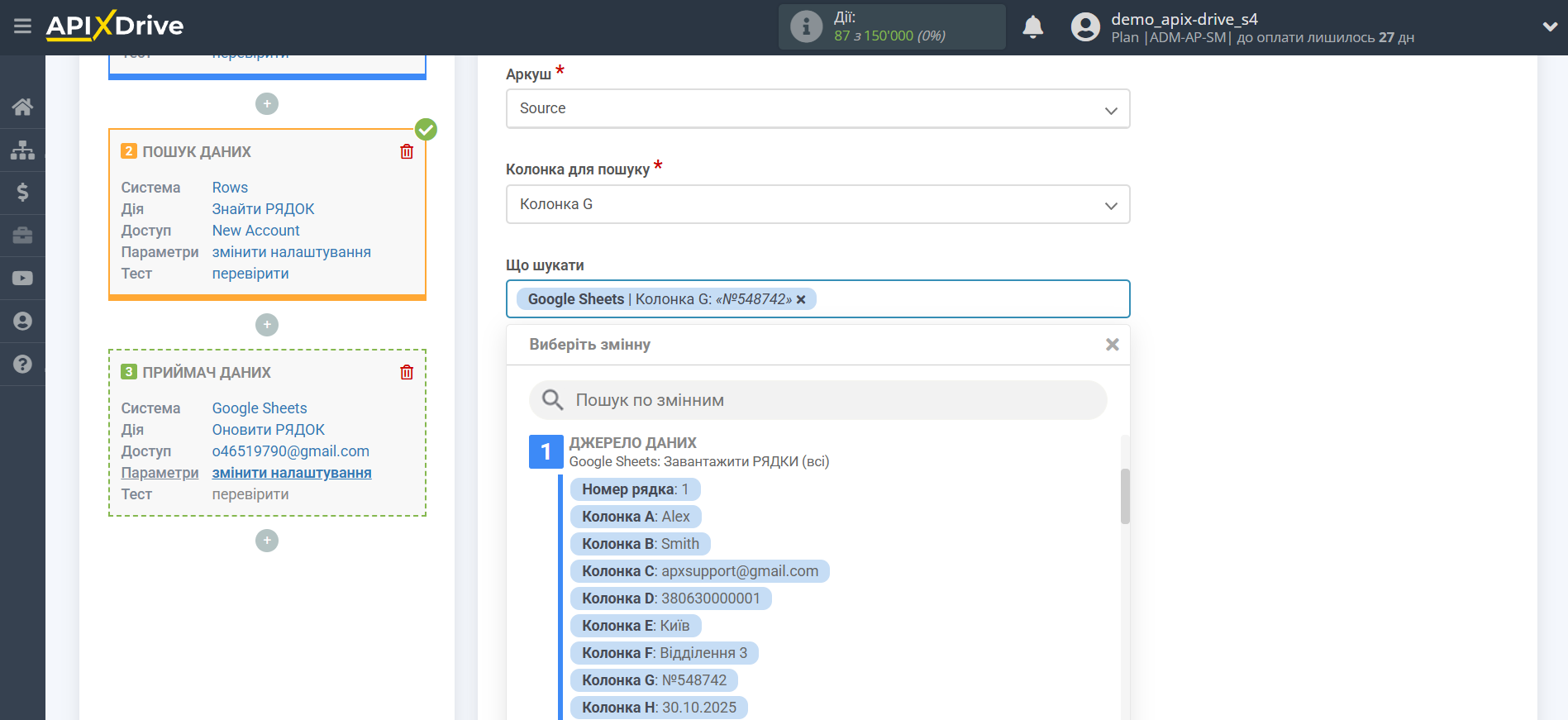Collapse the ДЖЕРЕЛО ДАНИХ source group

click(546, 451)
